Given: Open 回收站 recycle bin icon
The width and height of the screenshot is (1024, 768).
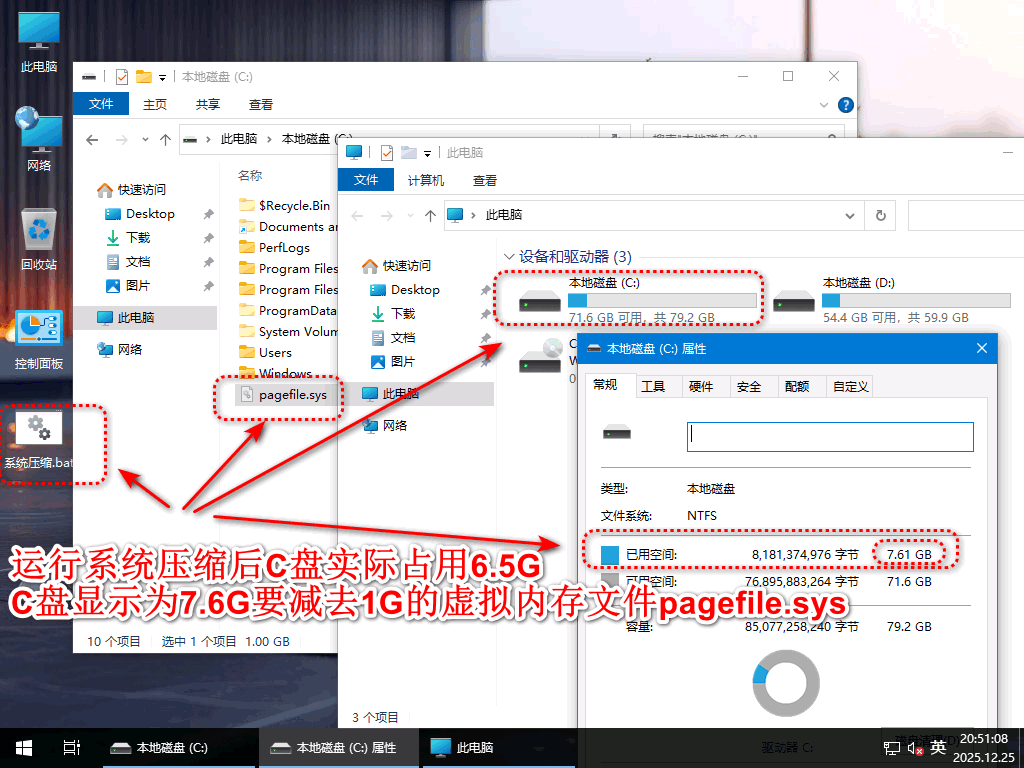Looking at the screenshot, I should [x=39, y=239].
